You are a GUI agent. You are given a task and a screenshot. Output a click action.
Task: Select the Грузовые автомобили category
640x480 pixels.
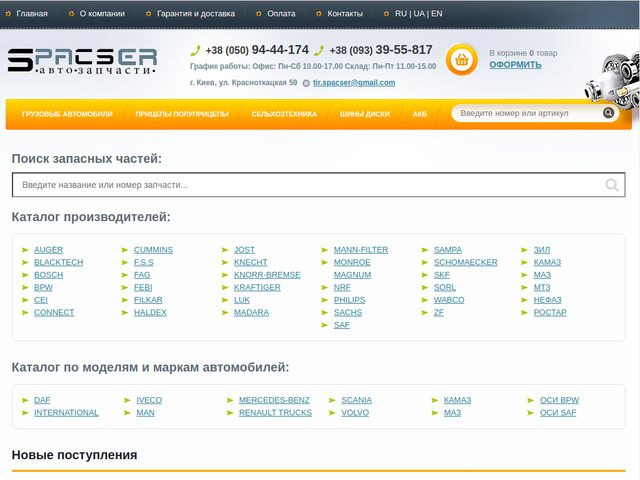point(67,114)
